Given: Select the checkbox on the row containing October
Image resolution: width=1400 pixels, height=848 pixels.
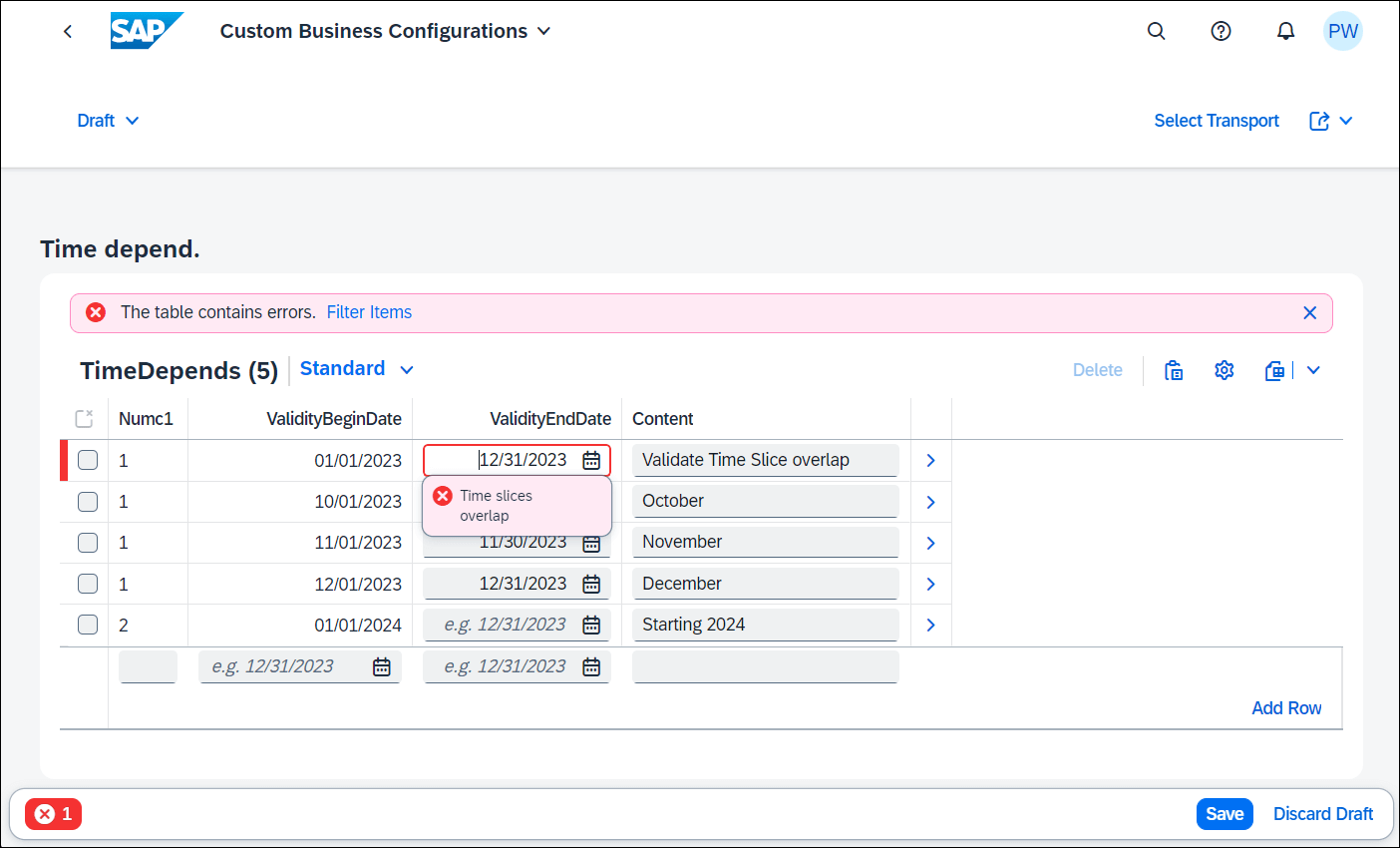Looking at the screenshot, I should (87, 501).
